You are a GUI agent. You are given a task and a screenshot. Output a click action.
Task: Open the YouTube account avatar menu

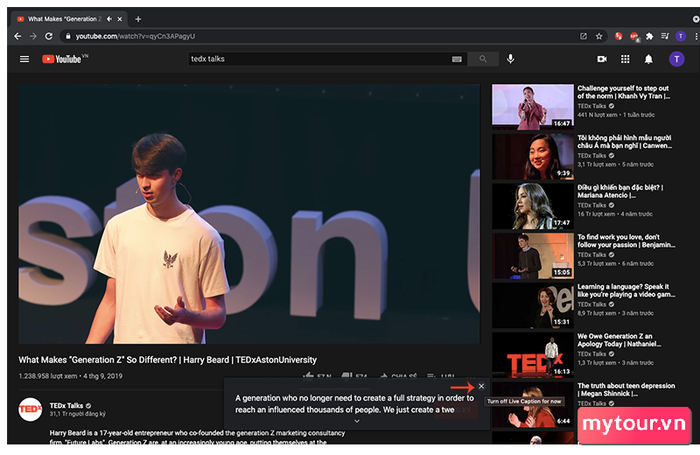point(677,59)
